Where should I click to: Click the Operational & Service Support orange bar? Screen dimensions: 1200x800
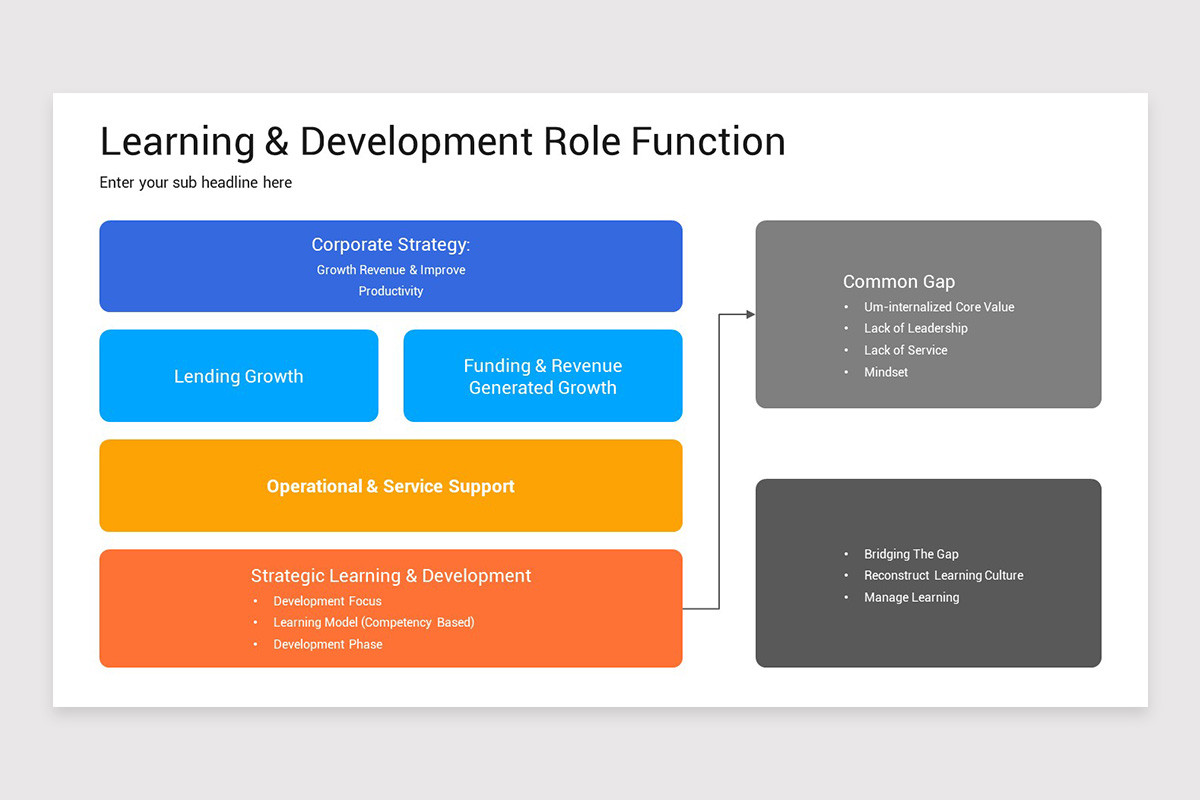pyautogui.click(x=390, y=486)
